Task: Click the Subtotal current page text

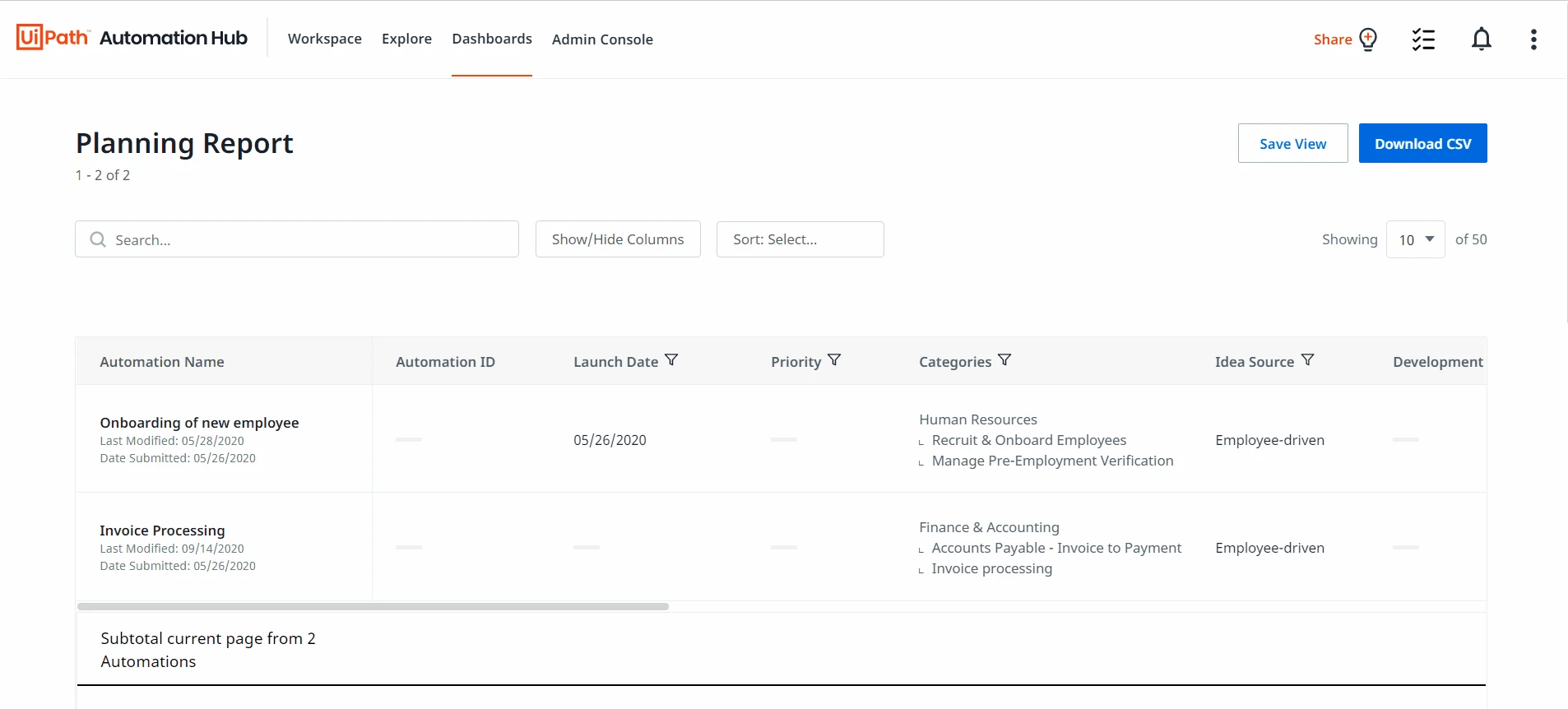Action: (208, 650)
